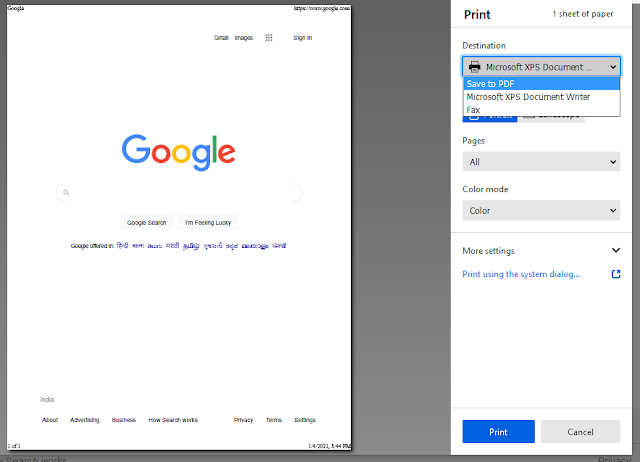Click the printer icon in Destination field

474,67
